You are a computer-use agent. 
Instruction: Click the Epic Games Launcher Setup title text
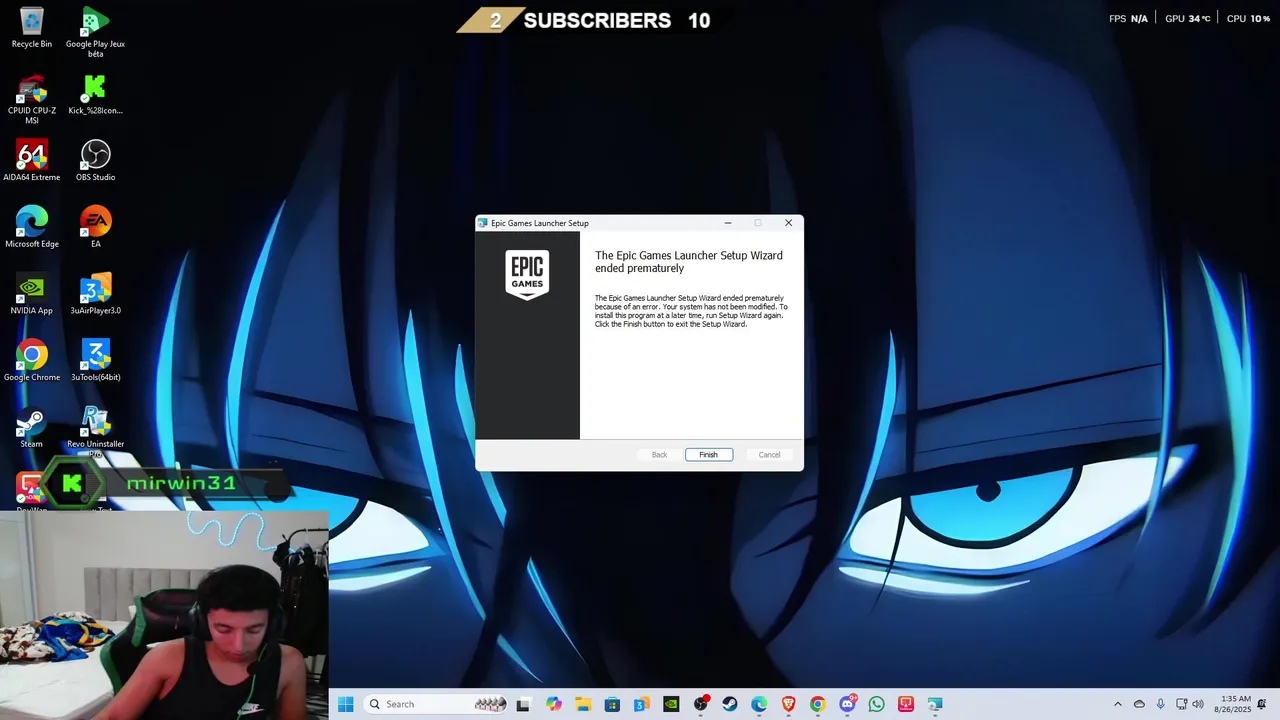coord(540,223)
